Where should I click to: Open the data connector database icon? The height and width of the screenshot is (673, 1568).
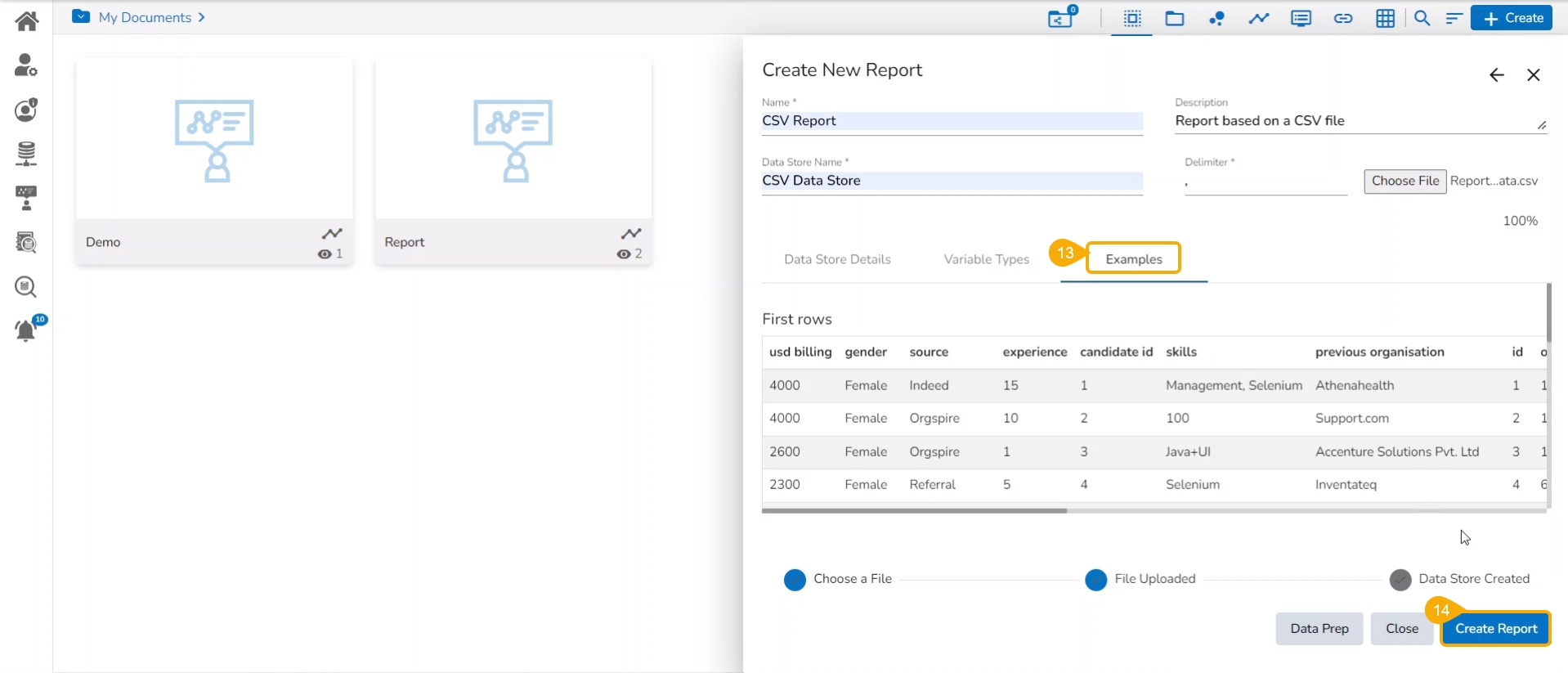(x=26, y=153)
